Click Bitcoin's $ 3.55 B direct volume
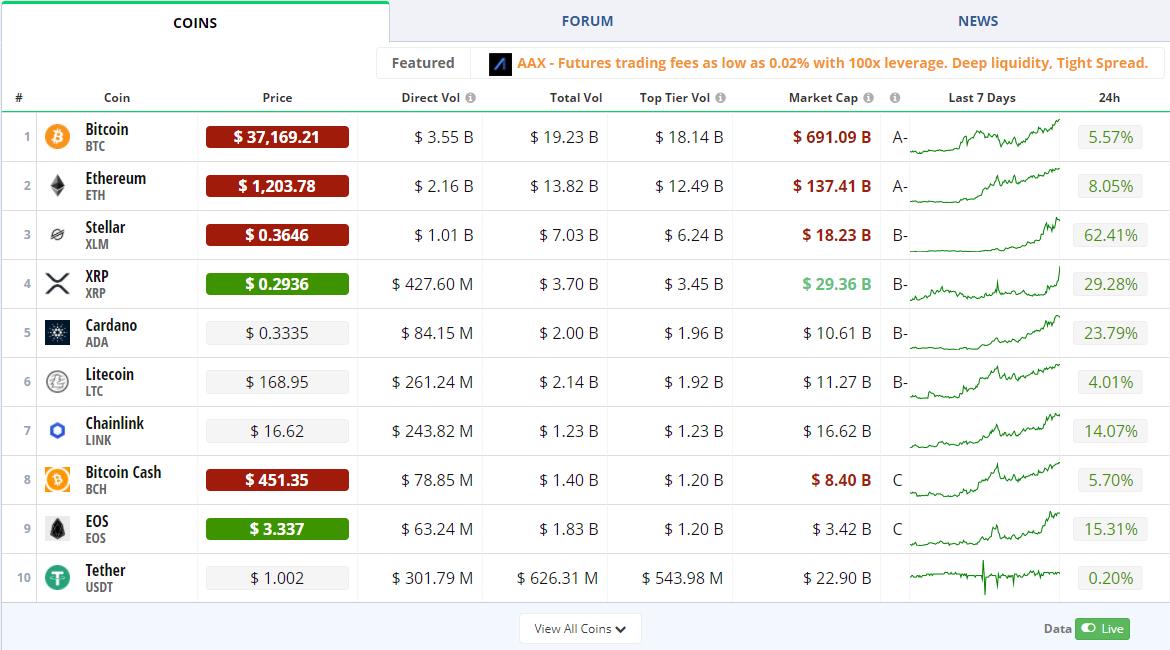This screenshot has width=1170, height=650. 443,137
